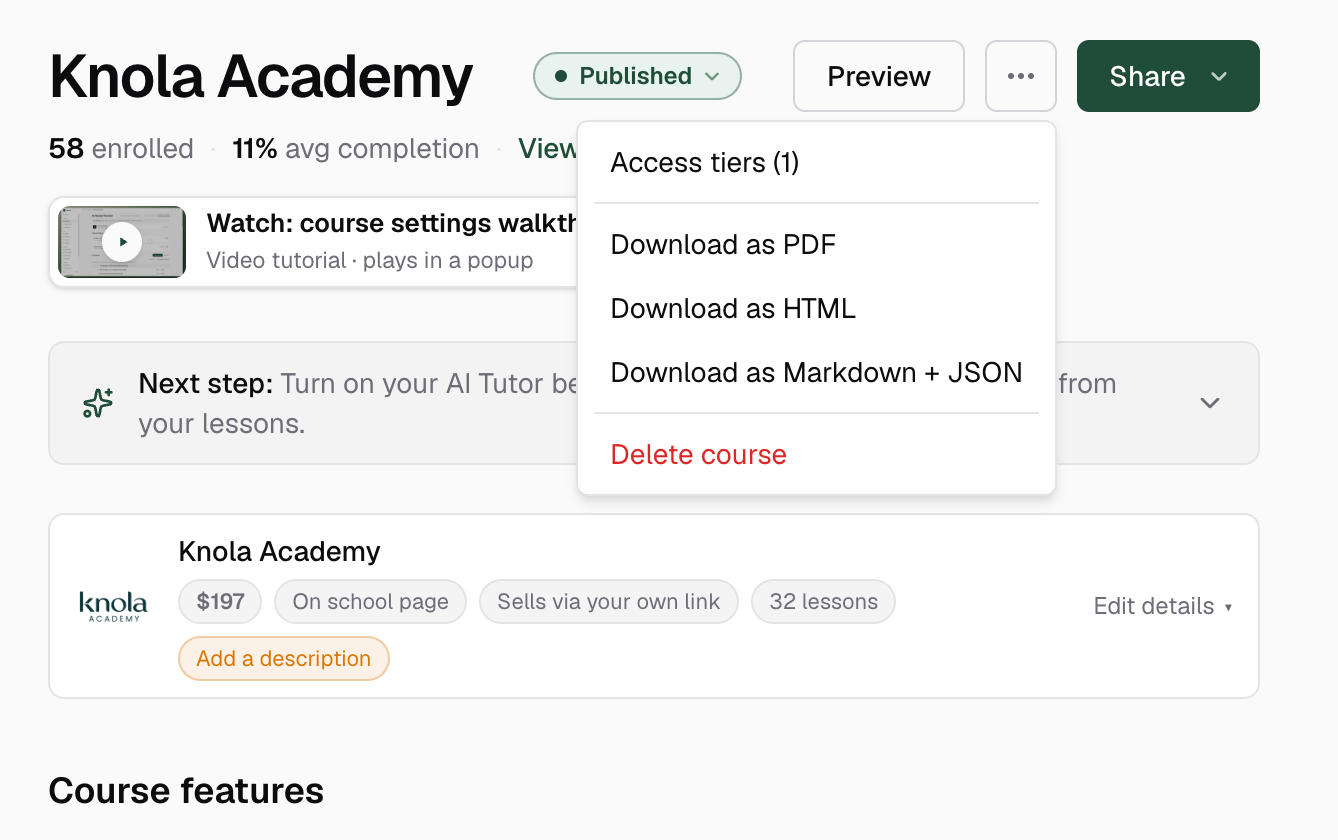
Task: Click the Course features heading
Action: 186,790
